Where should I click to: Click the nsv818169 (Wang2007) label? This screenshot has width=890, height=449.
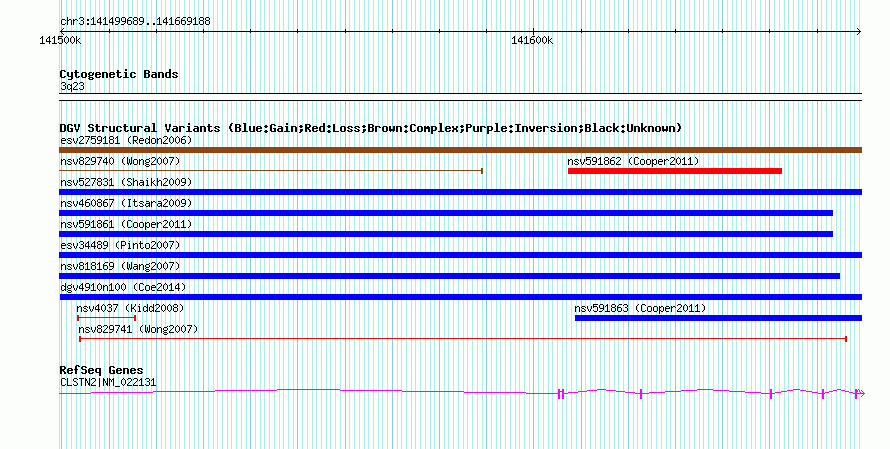(x=120, y=266)
